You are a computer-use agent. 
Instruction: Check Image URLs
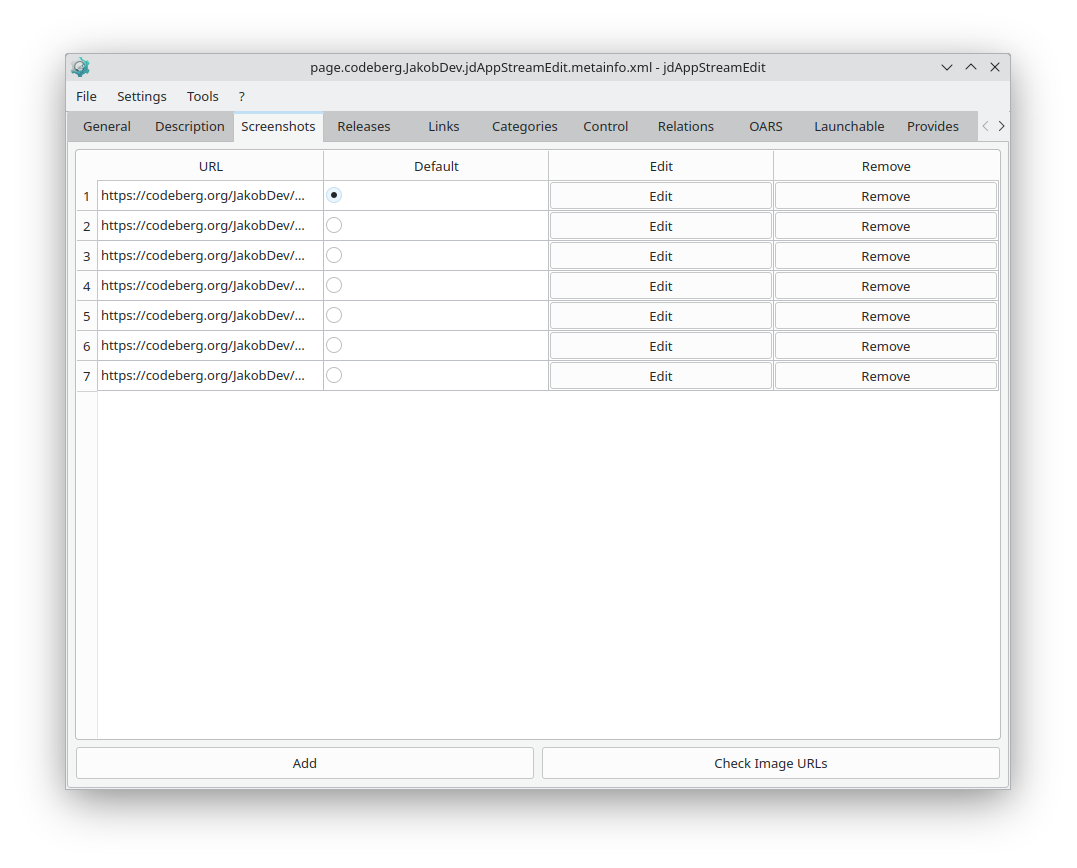[x=771, y=763]
